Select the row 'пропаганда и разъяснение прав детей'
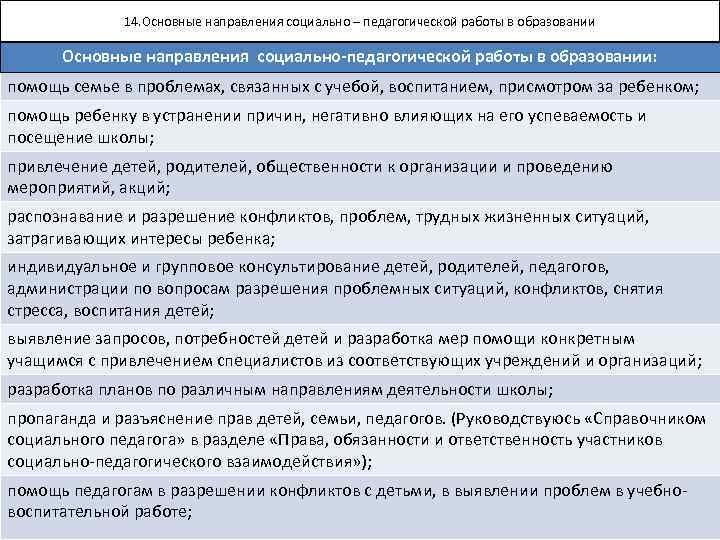Viewport: 720px width, 540px height. pyautogui.click(x=360, y=439)
